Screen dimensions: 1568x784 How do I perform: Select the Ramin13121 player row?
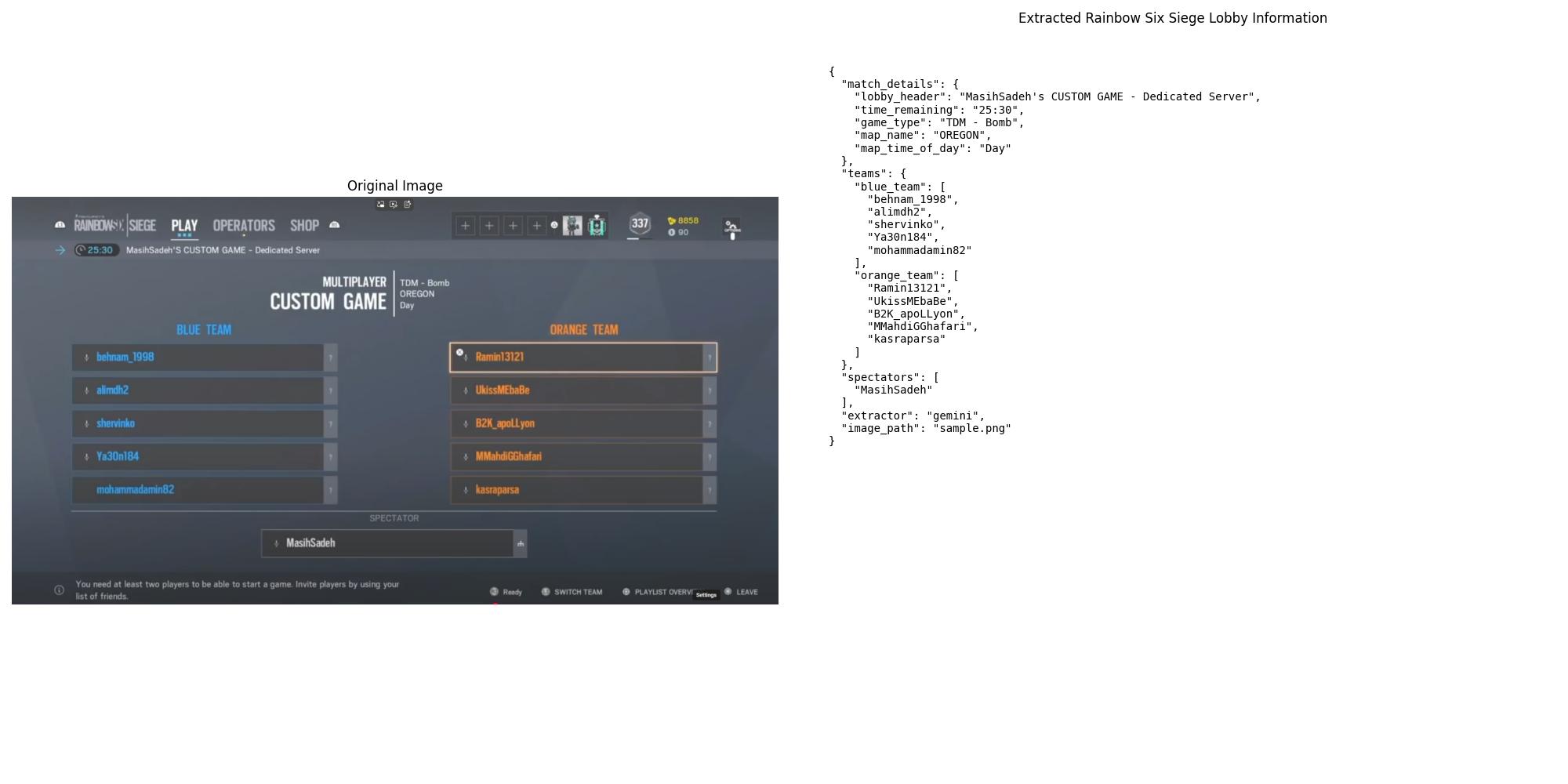pos(583,358)
